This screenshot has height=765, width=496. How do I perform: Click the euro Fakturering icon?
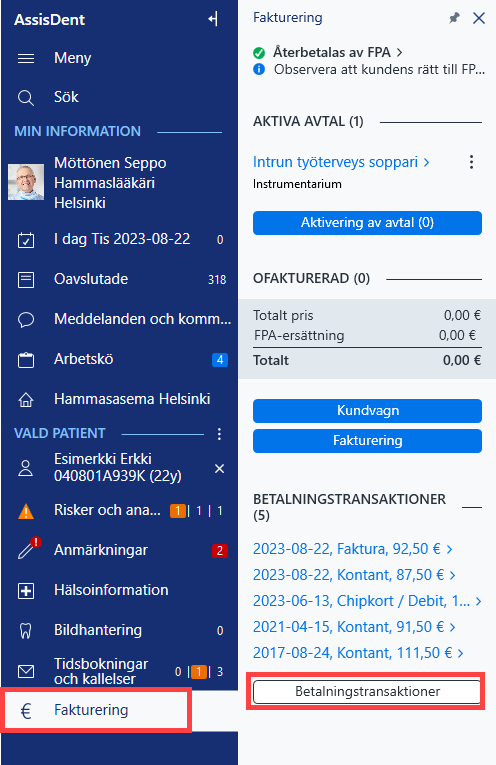pyautogui.click(x=26, y=711)
